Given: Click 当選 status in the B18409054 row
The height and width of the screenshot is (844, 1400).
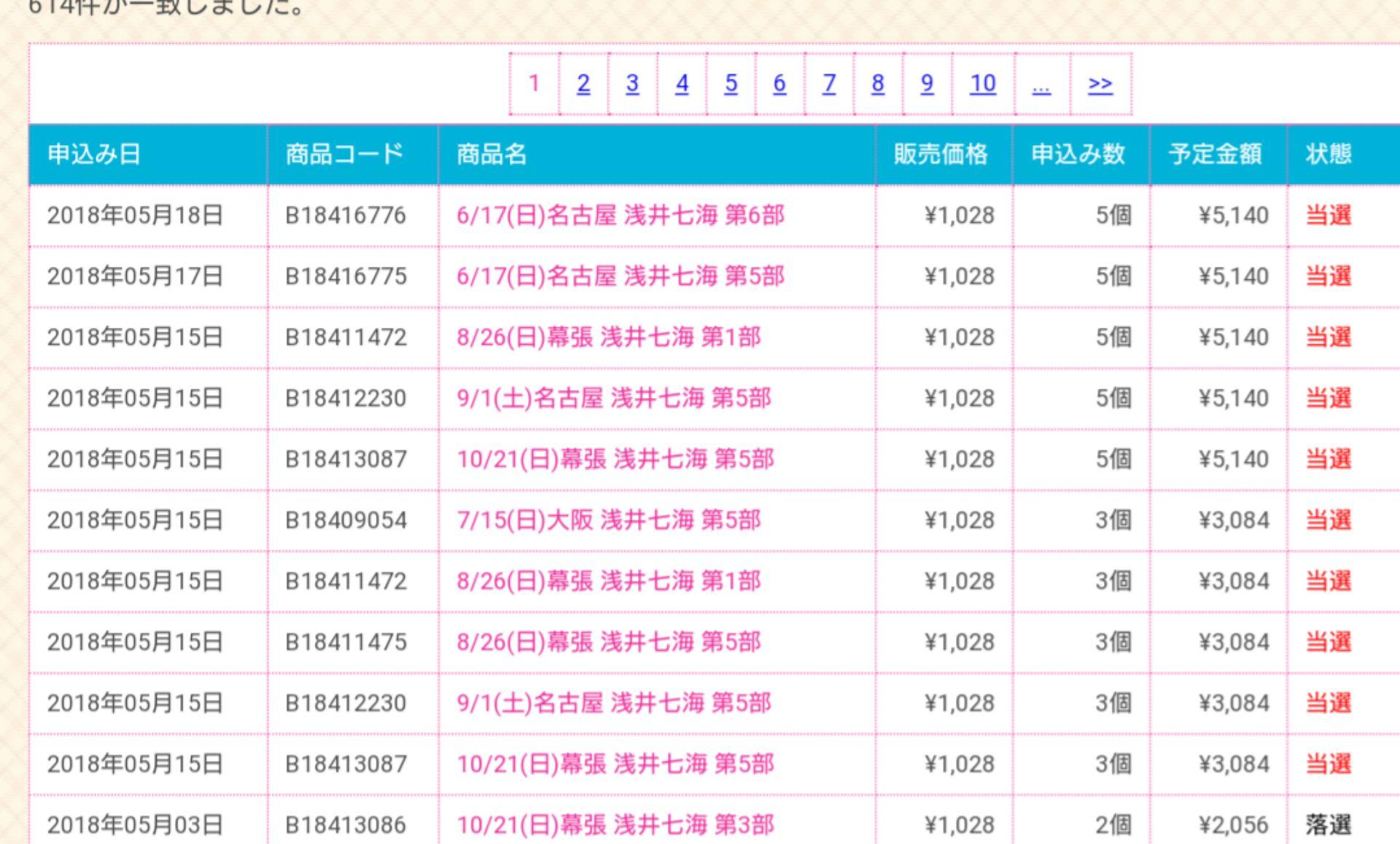Looking at the screenshot, I should click(1329, 520).
